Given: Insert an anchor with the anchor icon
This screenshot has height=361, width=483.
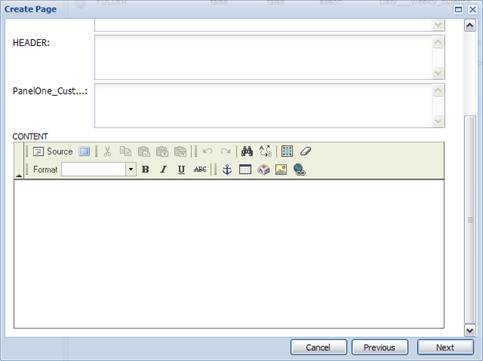Looking at the screenshot, I should coord(227,170).
